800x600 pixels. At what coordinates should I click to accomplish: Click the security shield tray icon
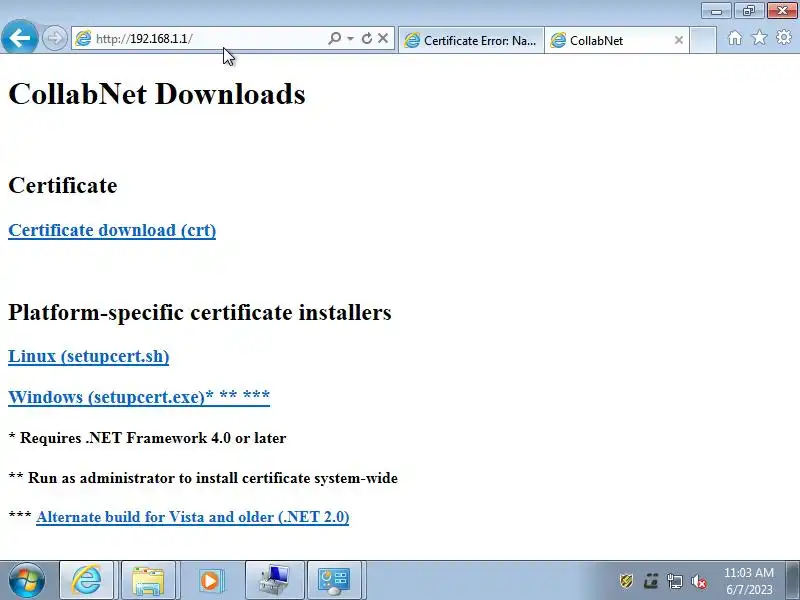point(626,581)
